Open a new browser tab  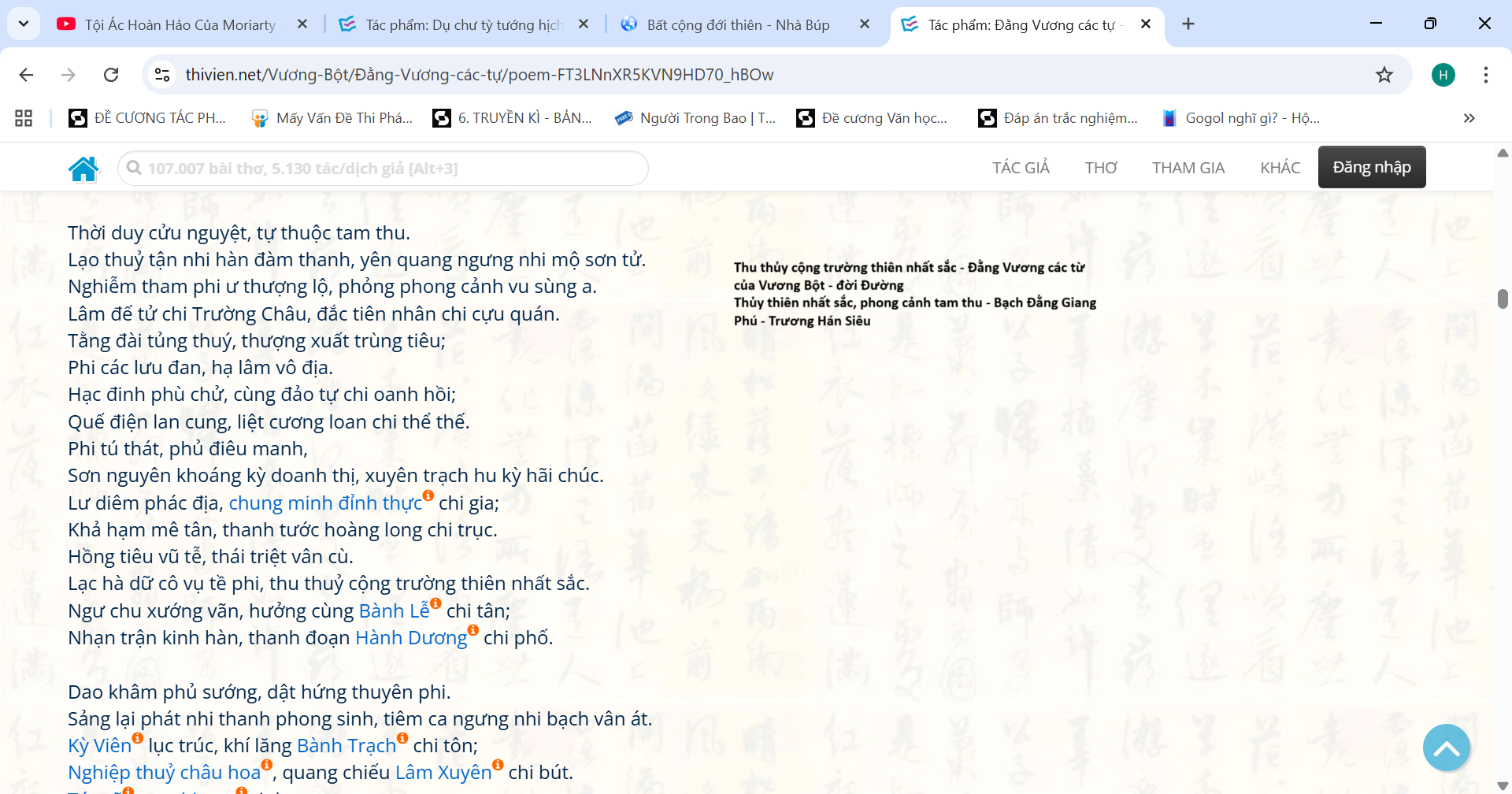(x=1188, y=24)
